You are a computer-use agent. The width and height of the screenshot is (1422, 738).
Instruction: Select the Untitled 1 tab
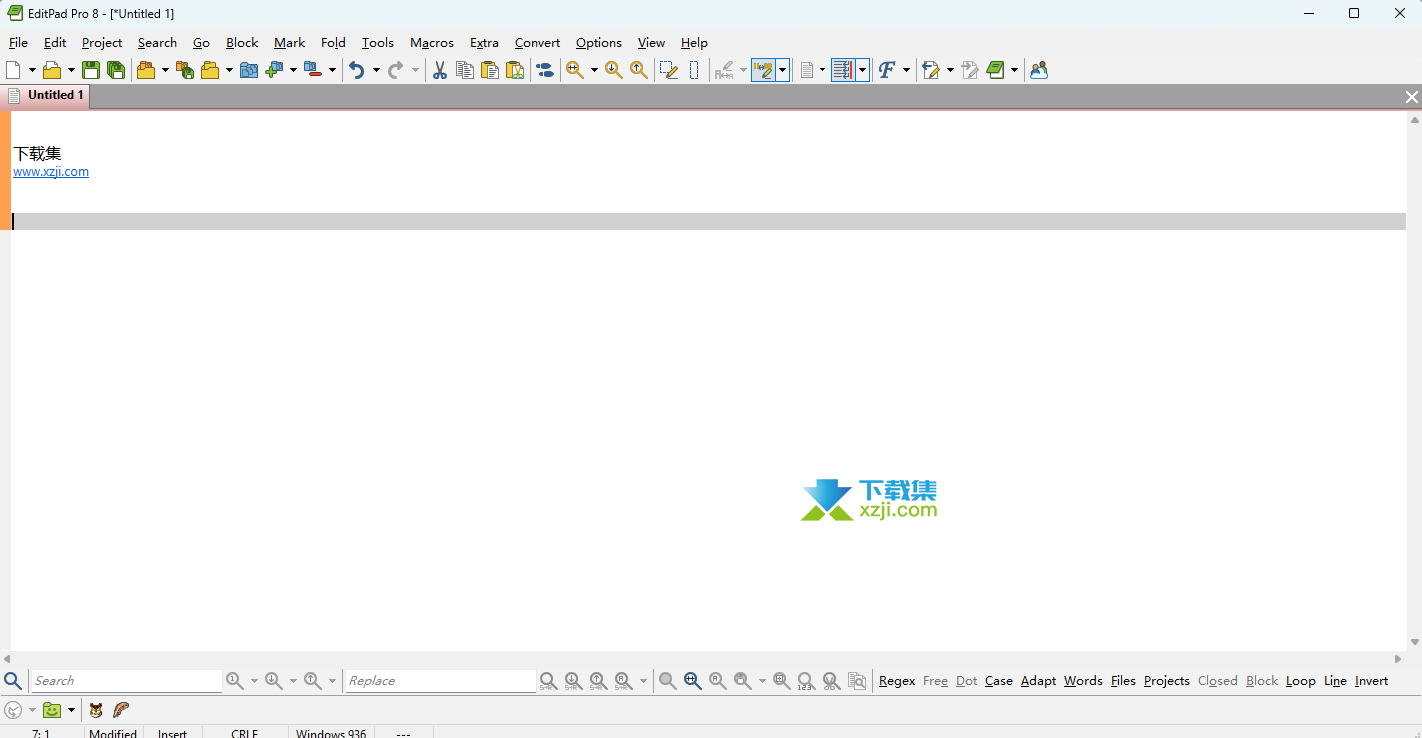[x=46, y=96]
